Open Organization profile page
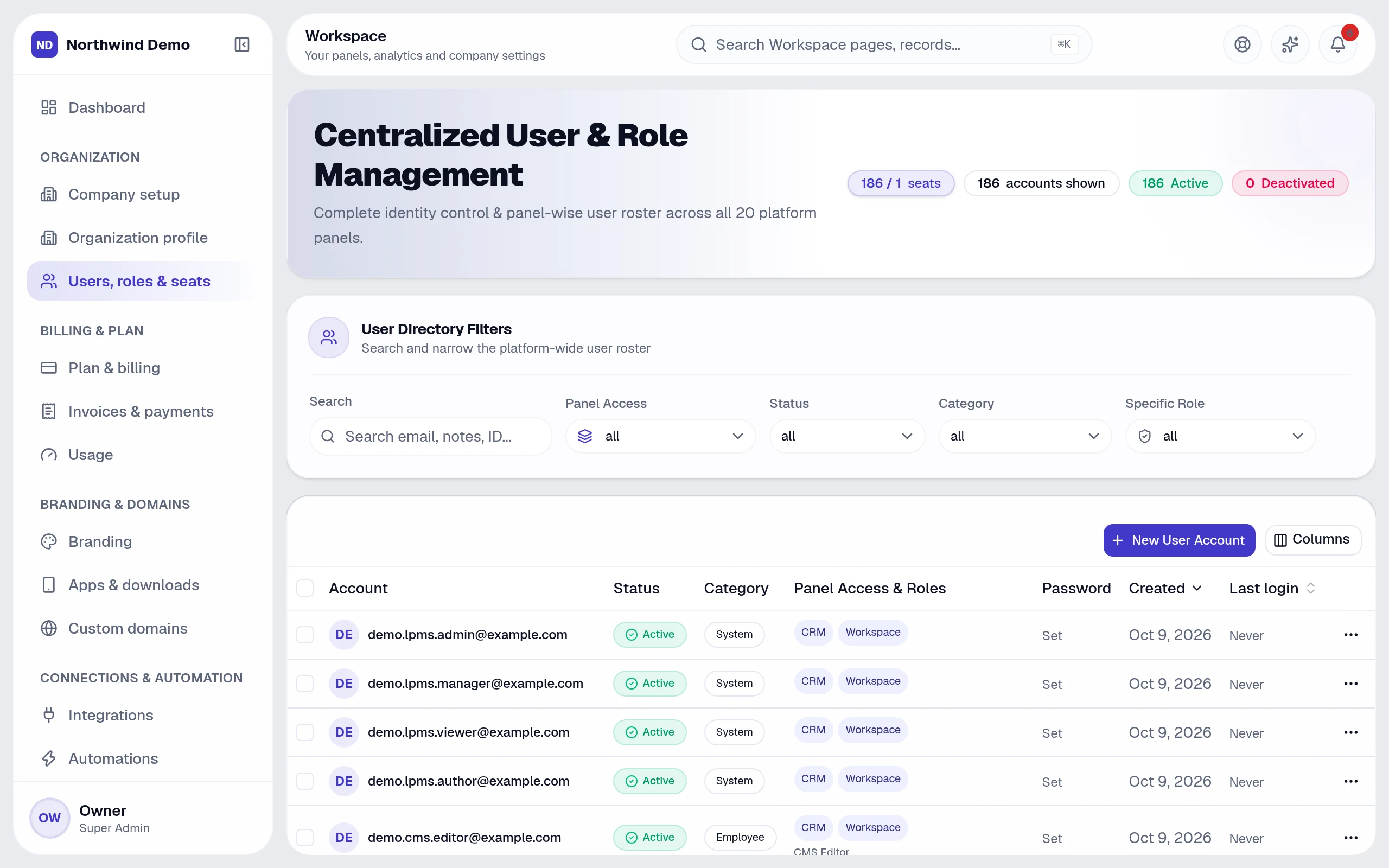This screenshot has width=1389, height=868. tap(143, 238)
